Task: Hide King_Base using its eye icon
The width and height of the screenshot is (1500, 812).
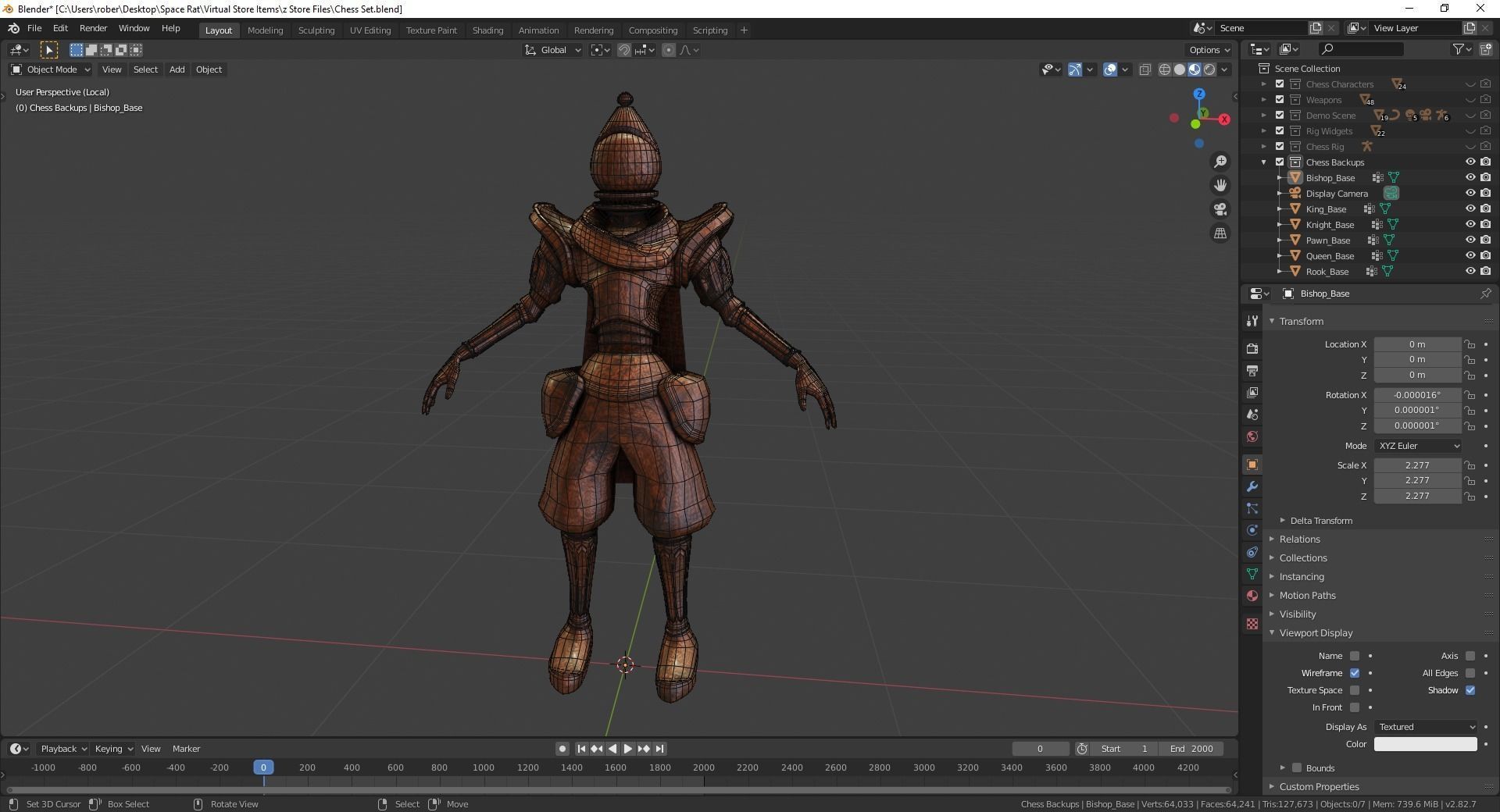Action: pyautogui.click(x=1470, y=209)
